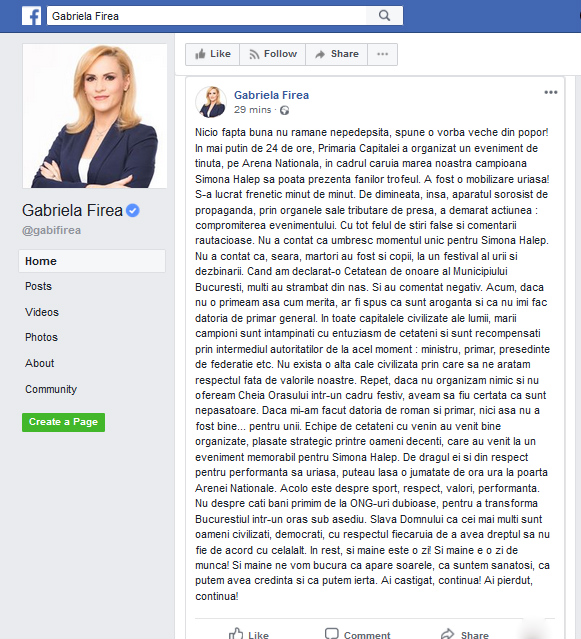Click the search field containing Gabriela Firea
The image size is (581, 639).
(207, 16)
